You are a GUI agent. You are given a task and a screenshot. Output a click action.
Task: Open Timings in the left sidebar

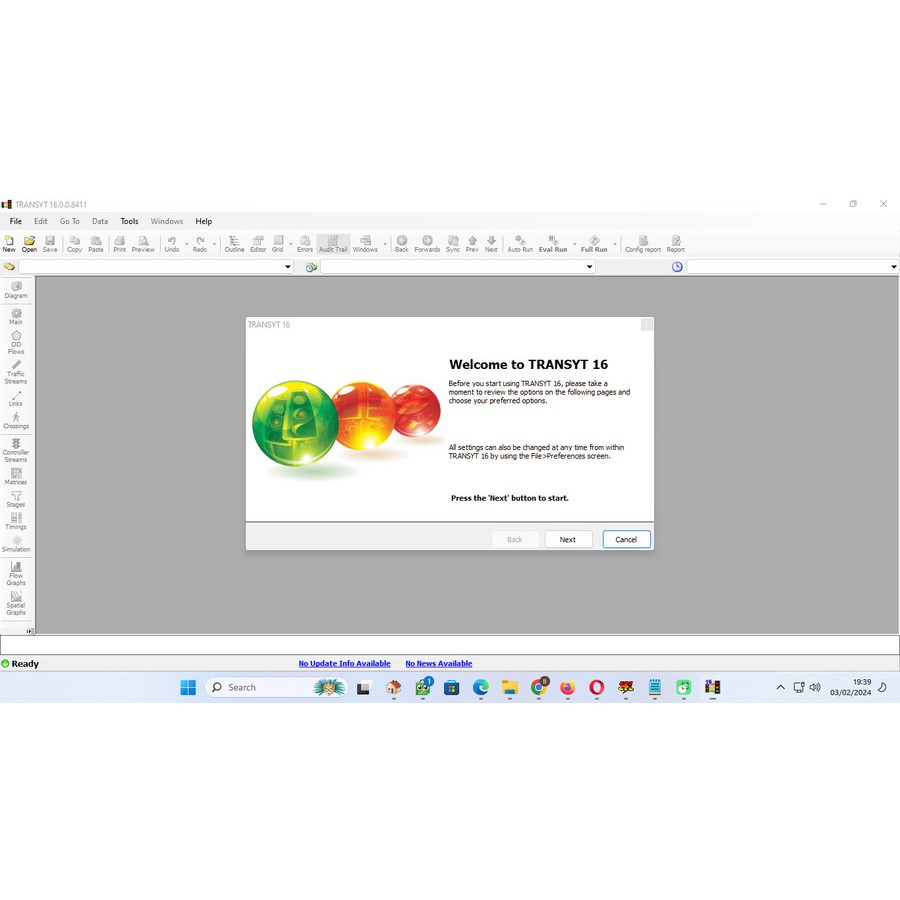tap(16, 522)
